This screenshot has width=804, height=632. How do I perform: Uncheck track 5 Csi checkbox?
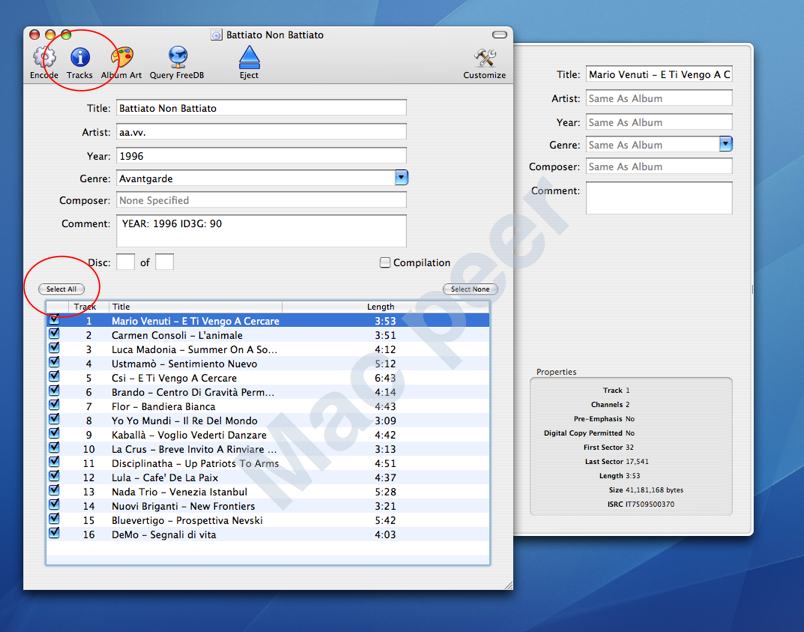pyautogui.click(x=54, y=377)
